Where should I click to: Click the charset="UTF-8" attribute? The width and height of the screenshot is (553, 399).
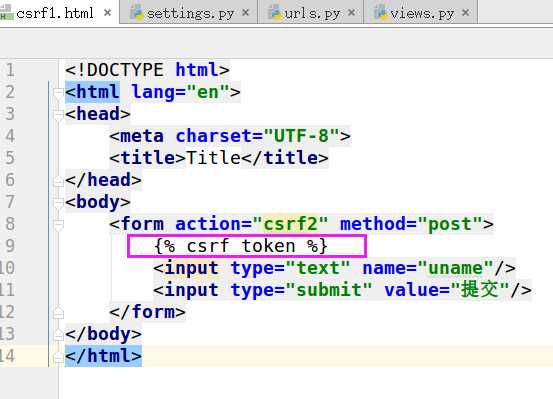[258, 136]
